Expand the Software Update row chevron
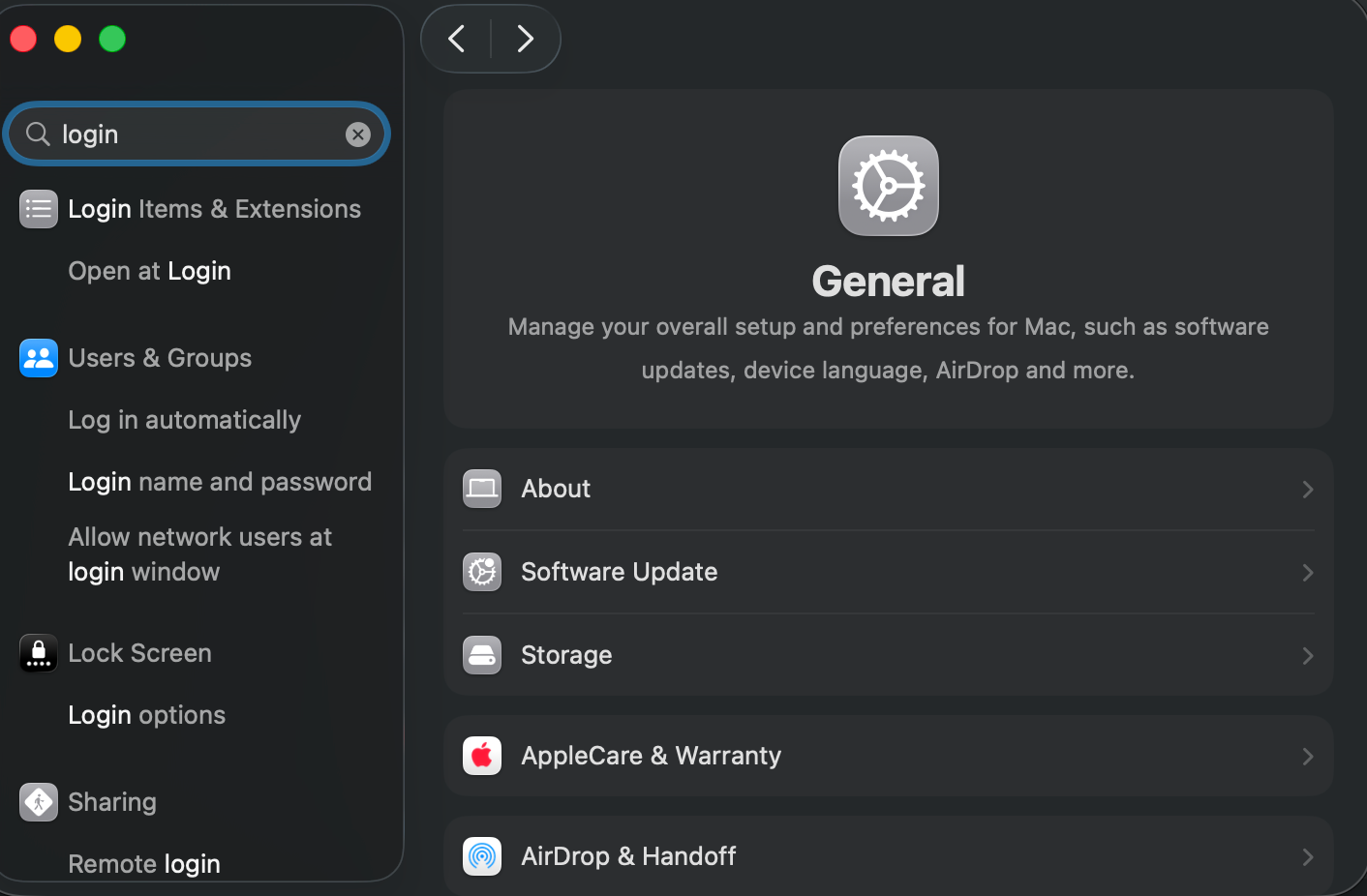The width and height of the screenshot is (1367, 896). click(x=1307, y=573)
